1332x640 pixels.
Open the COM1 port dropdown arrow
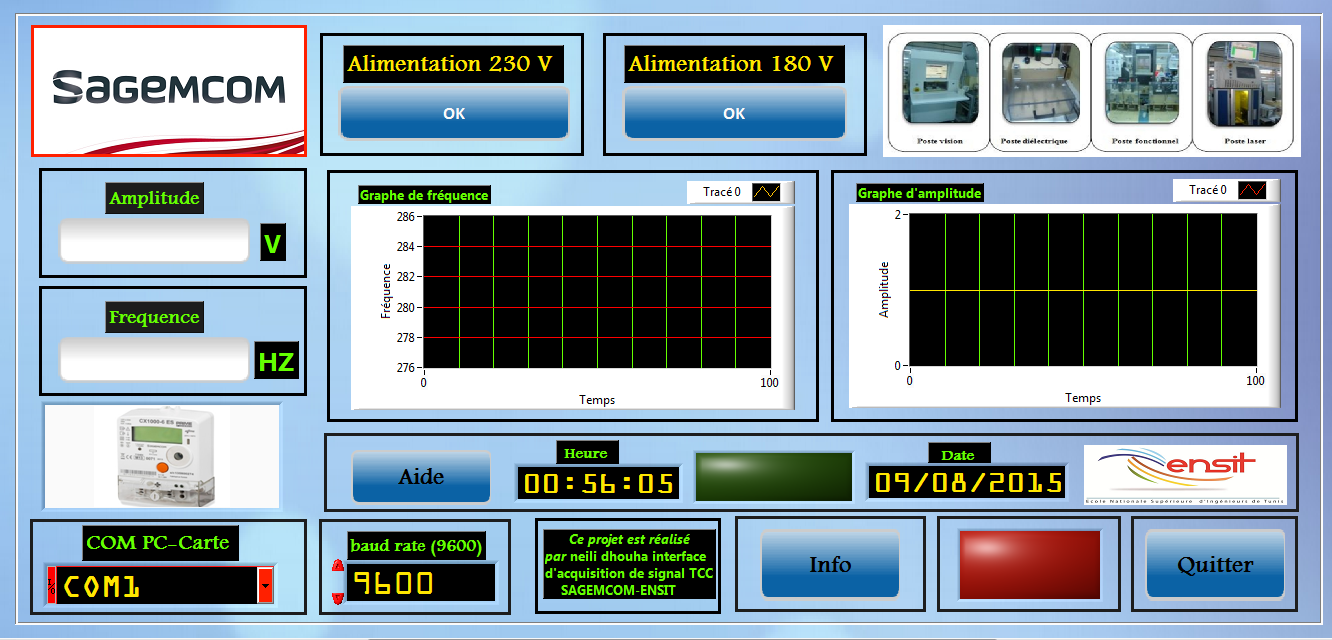coord(265,585)
